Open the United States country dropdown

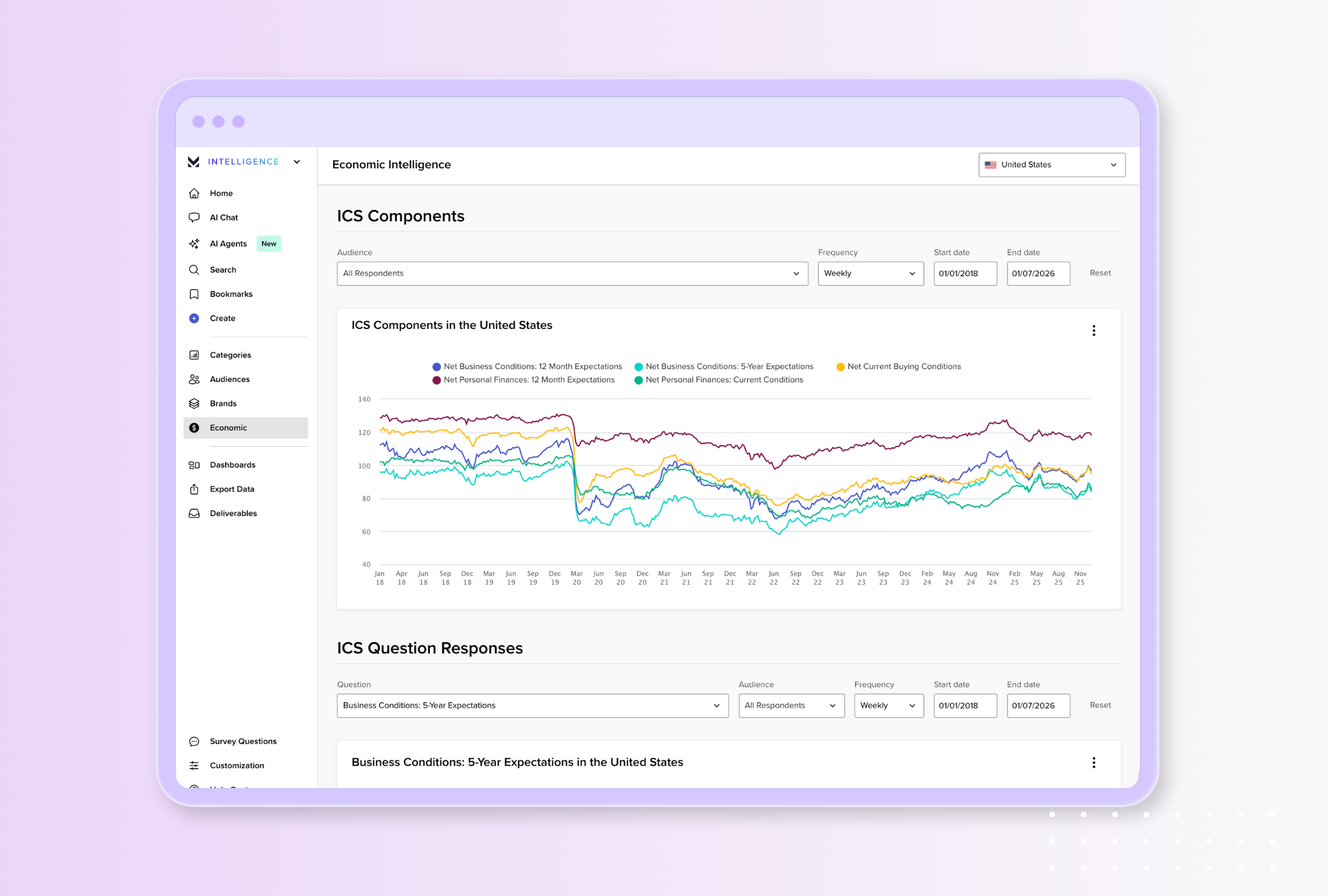(x=1051, y=165)
